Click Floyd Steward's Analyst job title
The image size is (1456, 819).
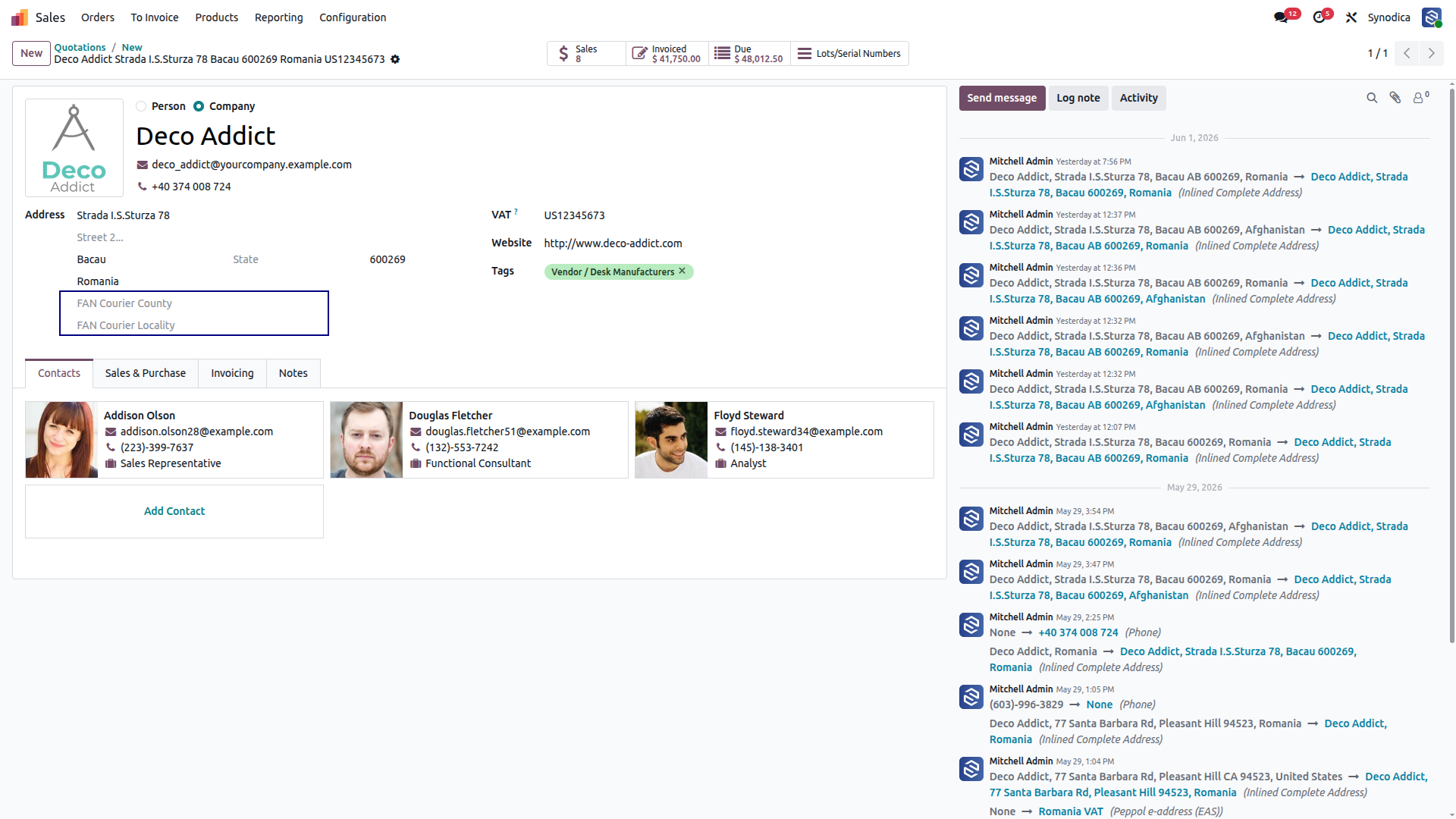pyautogui.click(x=748, y=463)
